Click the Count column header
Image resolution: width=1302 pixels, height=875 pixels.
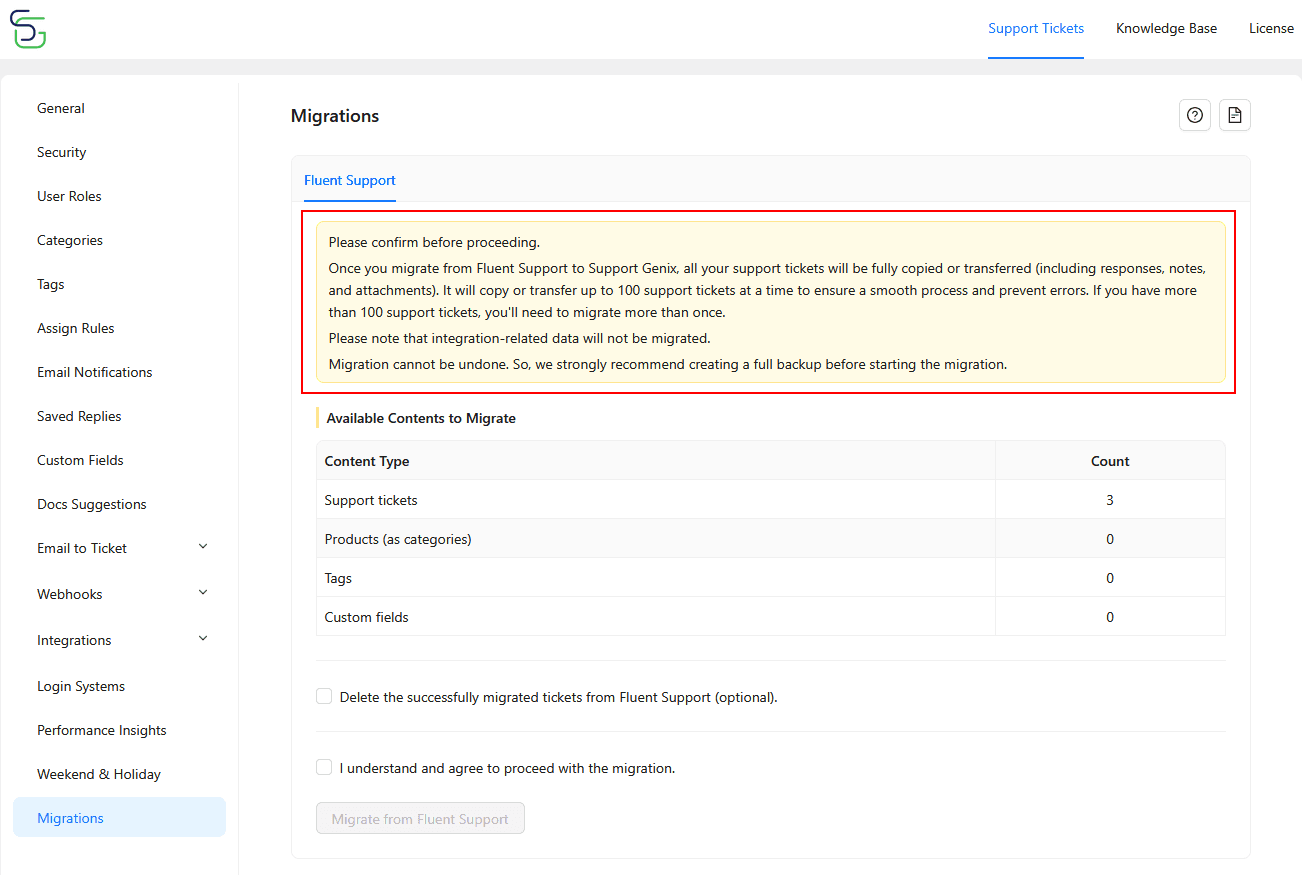(x=1110, y=461)
